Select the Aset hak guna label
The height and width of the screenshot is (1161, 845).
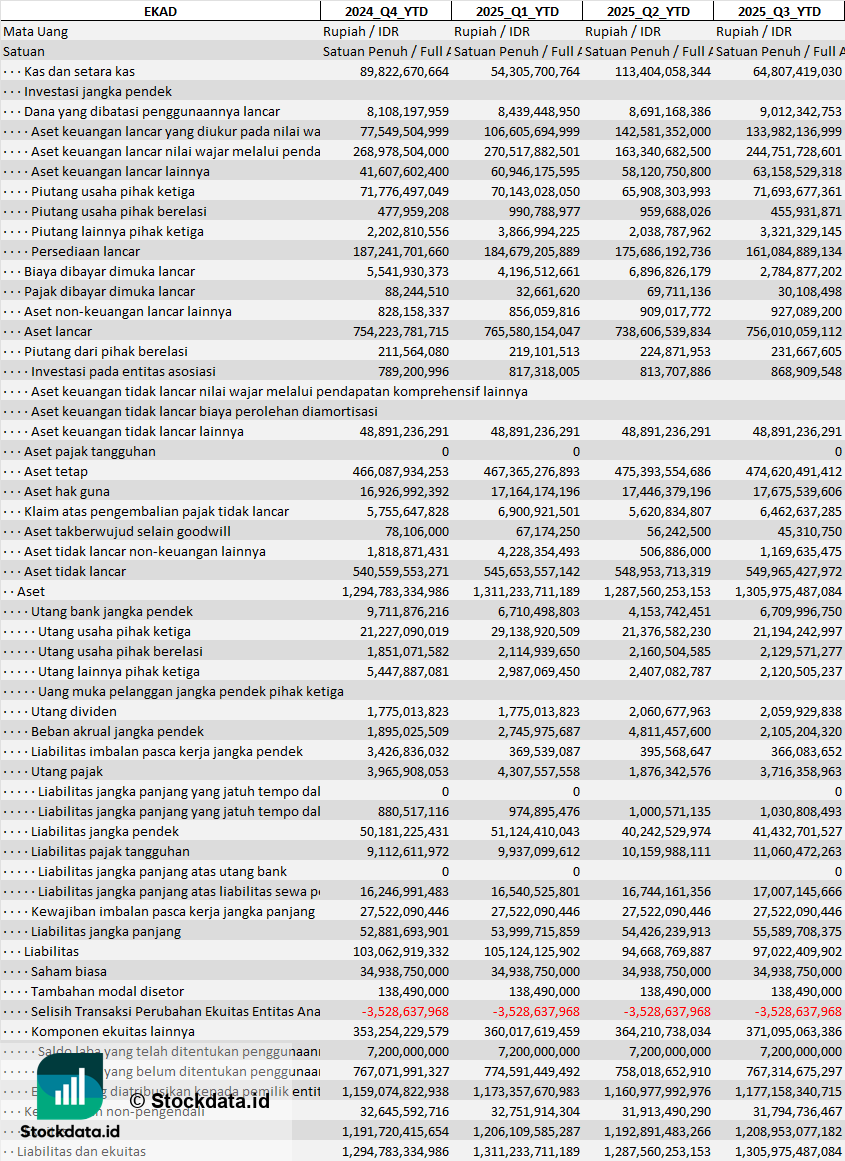pyautogui.click(x=67, y=491)
